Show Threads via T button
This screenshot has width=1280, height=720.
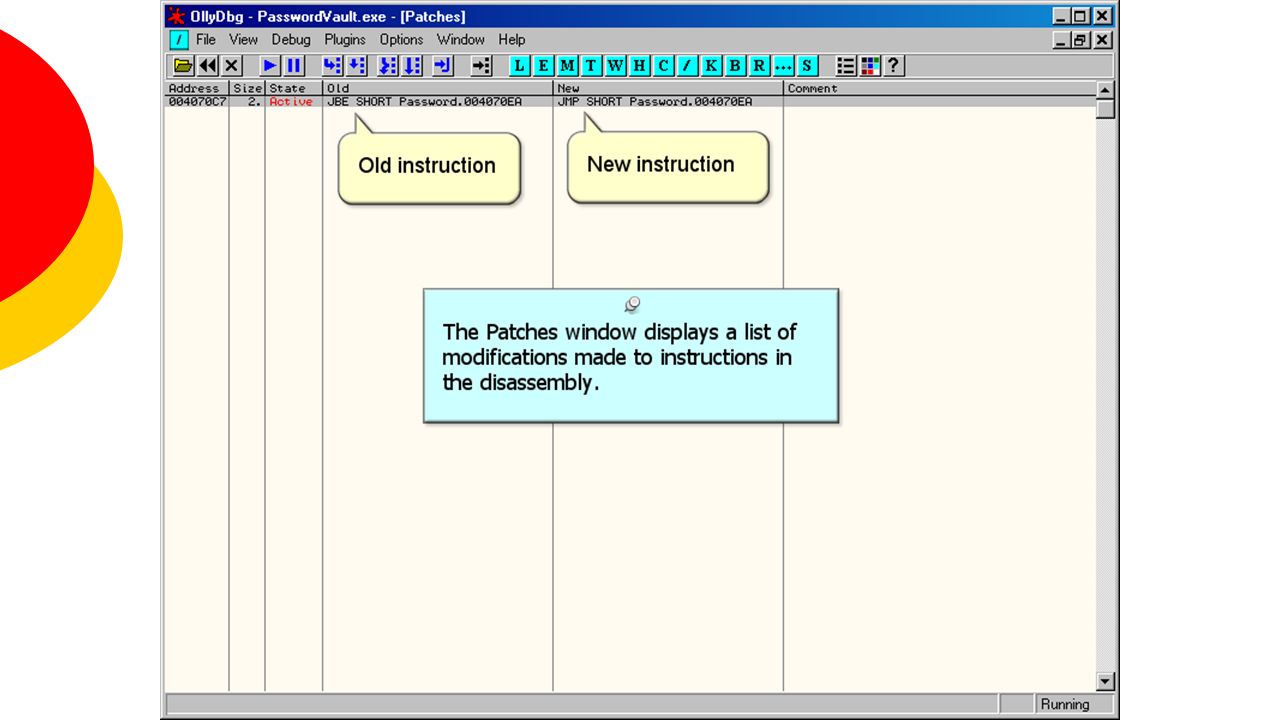tap(592, 66)
